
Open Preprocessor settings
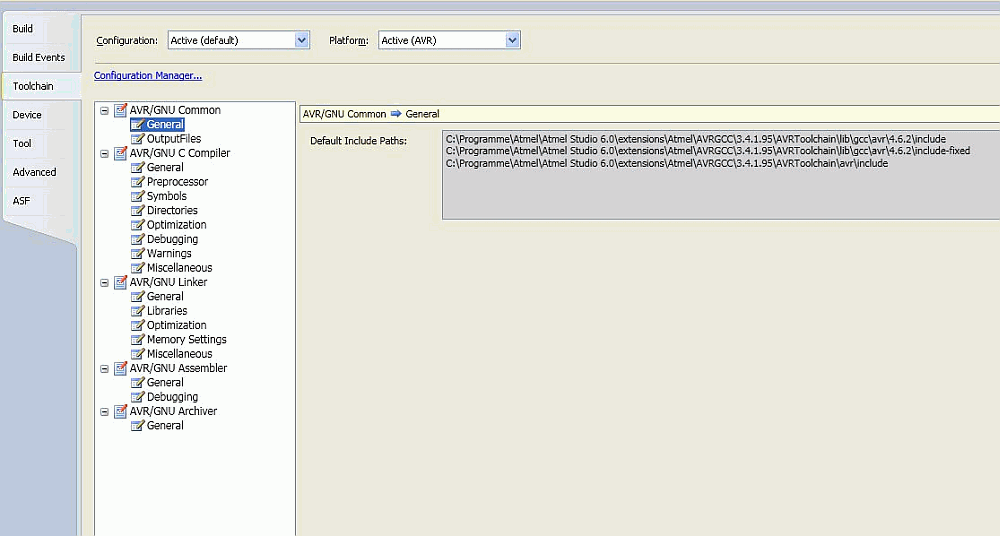[177, 182]
